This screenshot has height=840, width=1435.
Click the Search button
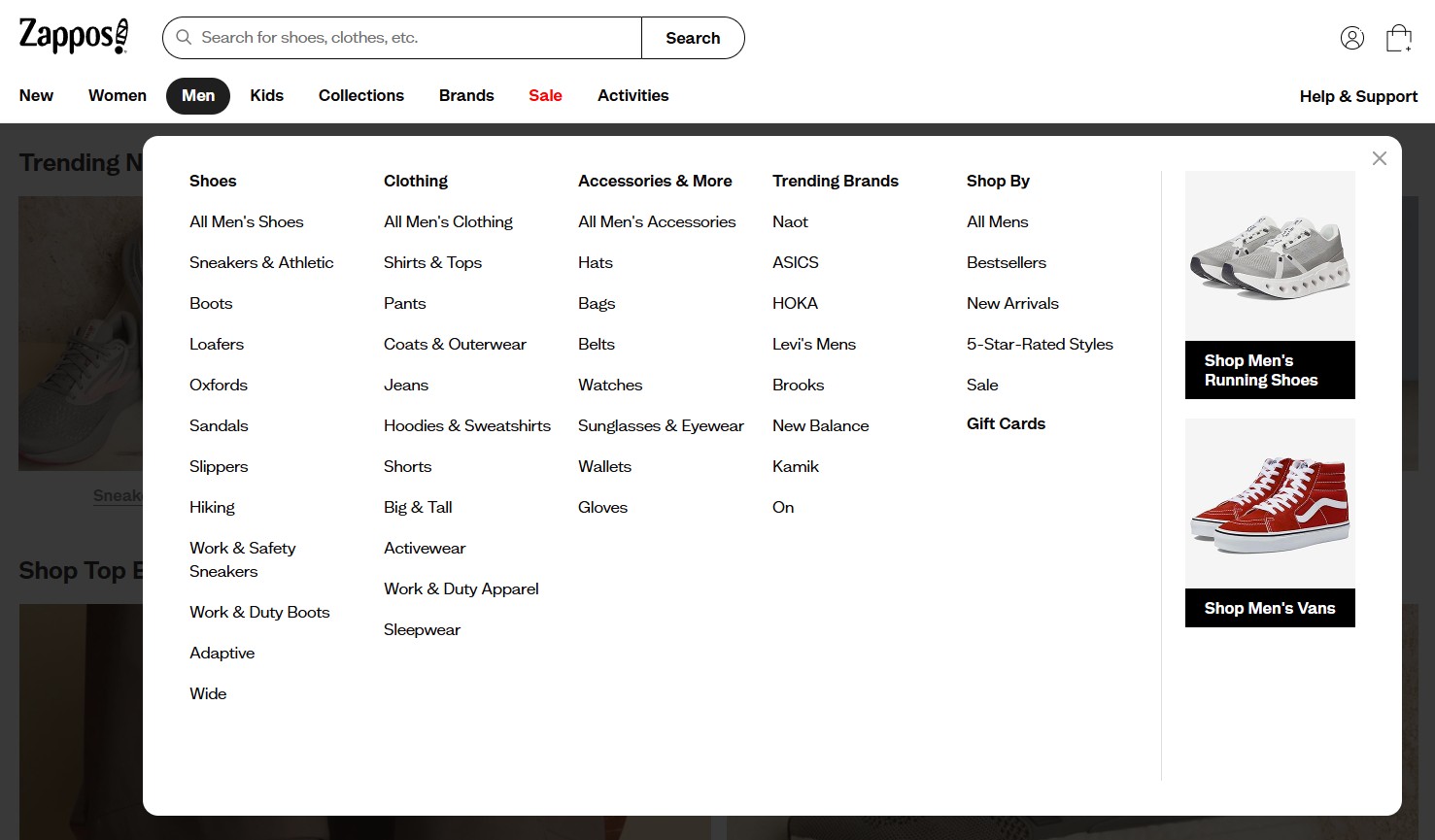(x=693, y=38)
